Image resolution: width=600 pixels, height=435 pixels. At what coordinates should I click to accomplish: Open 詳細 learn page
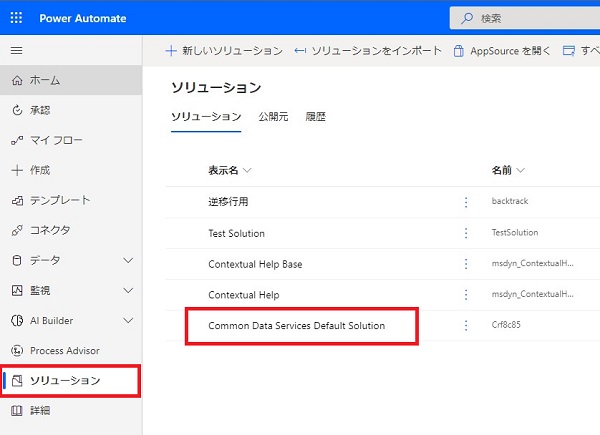coord(71,411)
